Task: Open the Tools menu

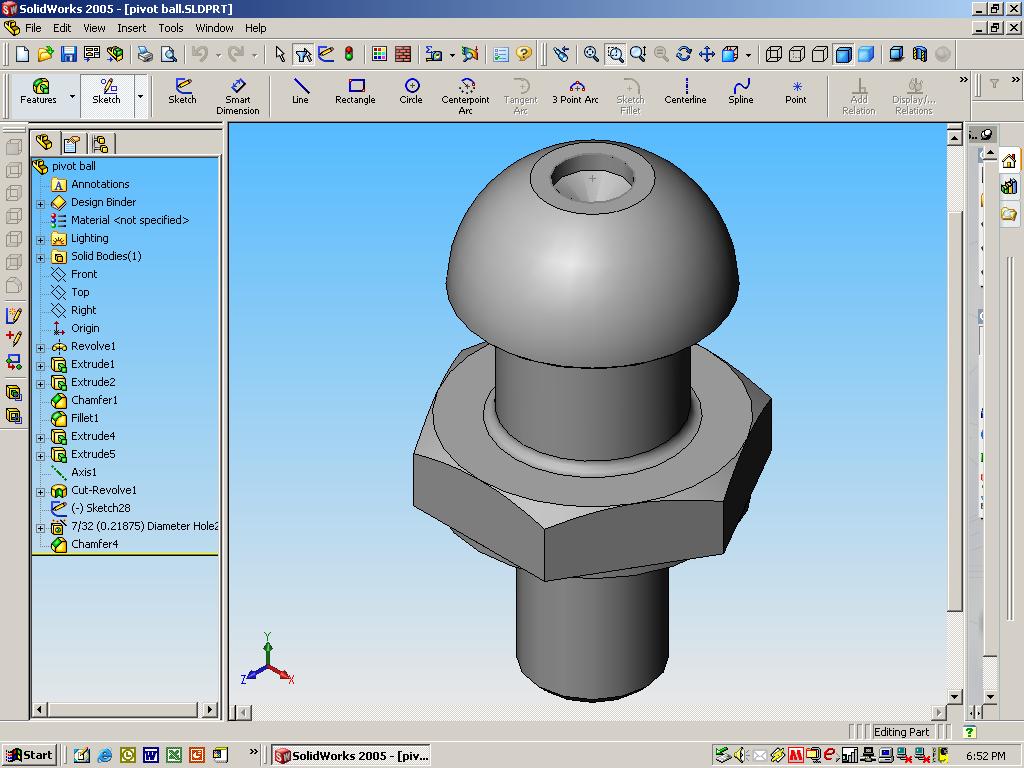Action: click(x=170, y=28)
